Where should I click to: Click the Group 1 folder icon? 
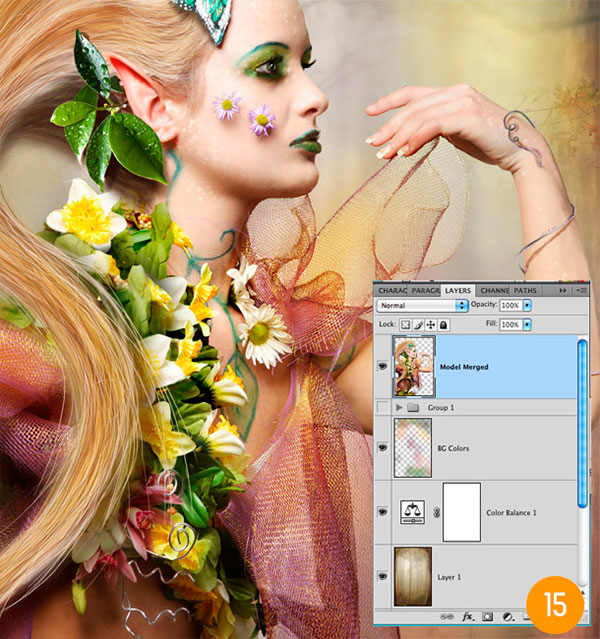click(x=413, y=407)
